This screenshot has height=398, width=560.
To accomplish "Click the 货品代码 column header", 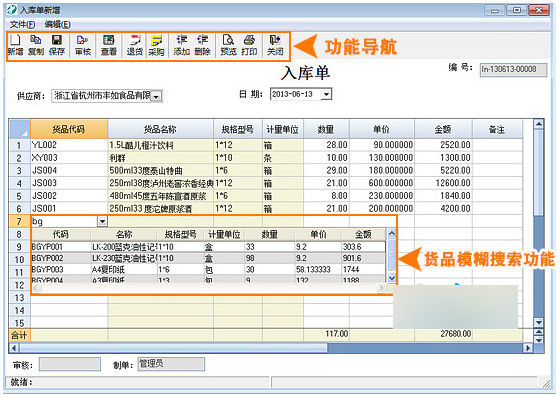I will pos(69,129).
